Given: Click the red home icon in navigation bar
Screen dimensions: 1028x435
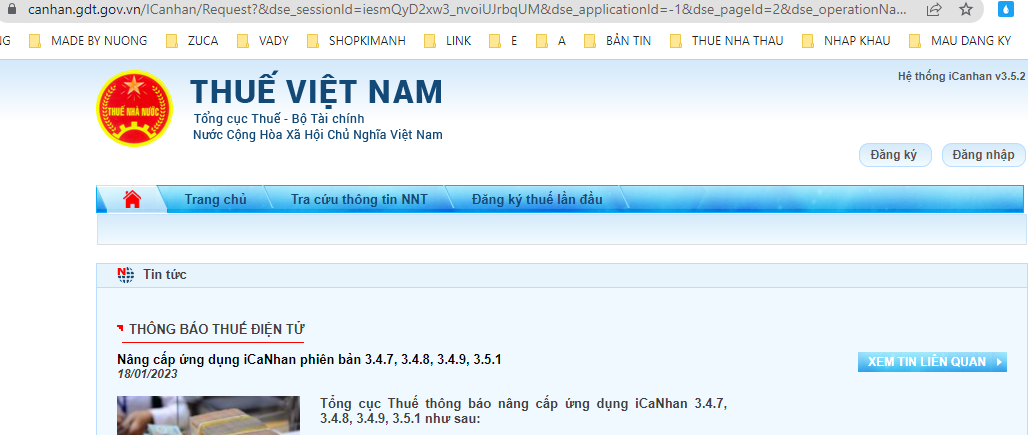Looking at the screenshot, I should tap(131, 199).
